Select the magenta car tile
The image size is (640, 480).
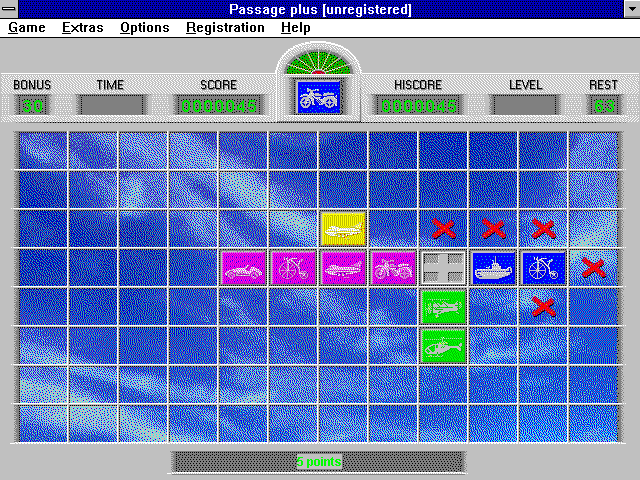point(243,267)
